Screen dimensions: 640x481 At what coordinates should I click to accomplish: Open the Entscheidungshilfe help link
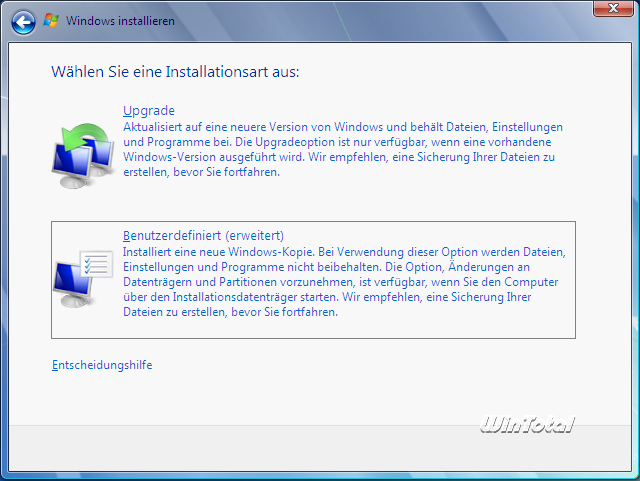point(102,365)
